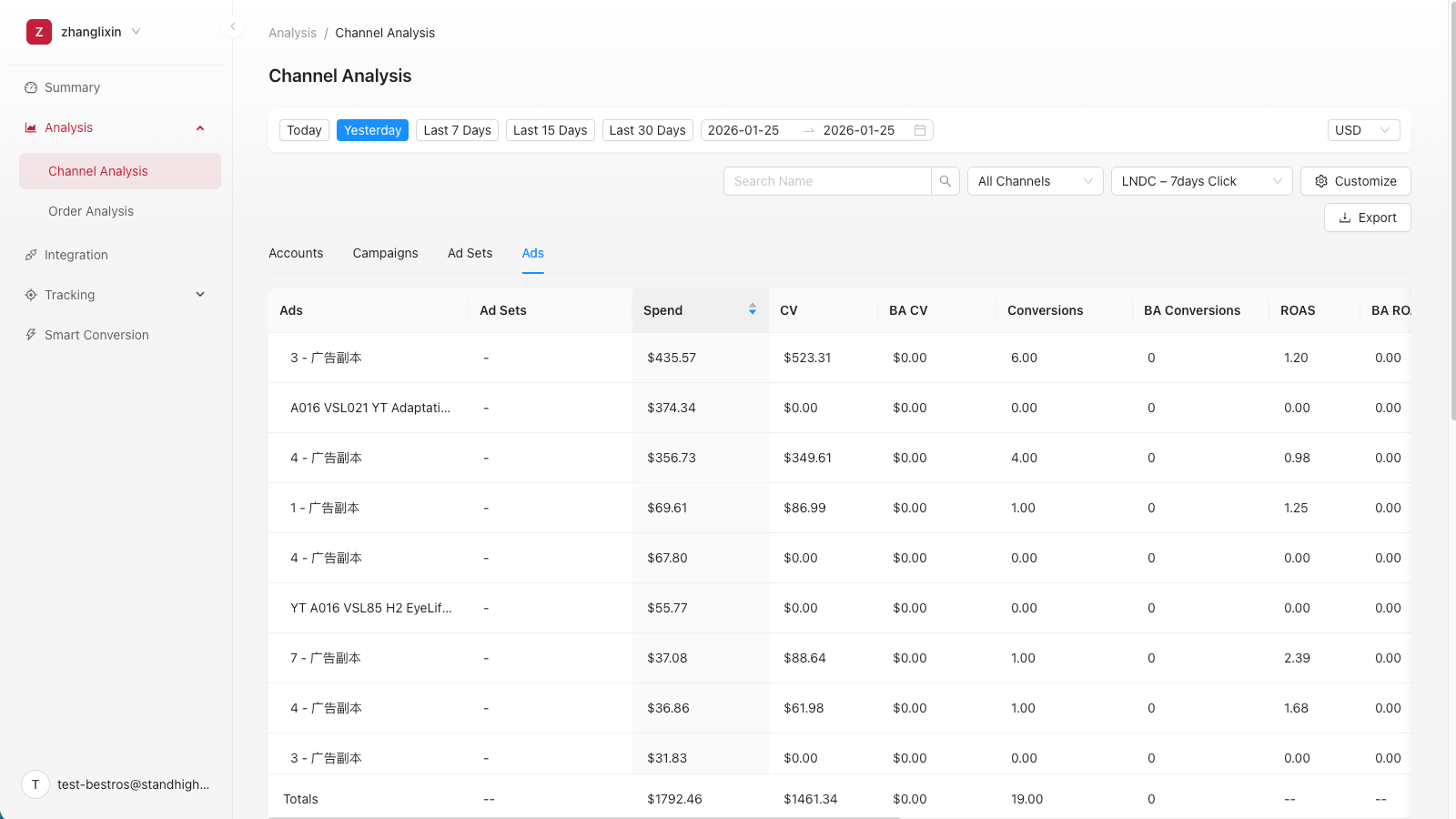Click the T user avatar

[x=35, y=784]
